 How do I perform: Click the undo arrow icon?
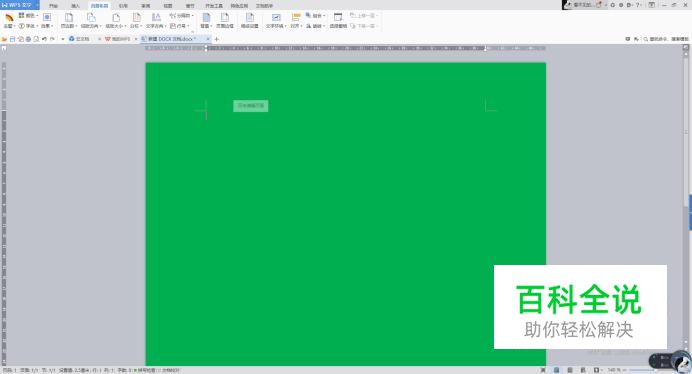44,39
